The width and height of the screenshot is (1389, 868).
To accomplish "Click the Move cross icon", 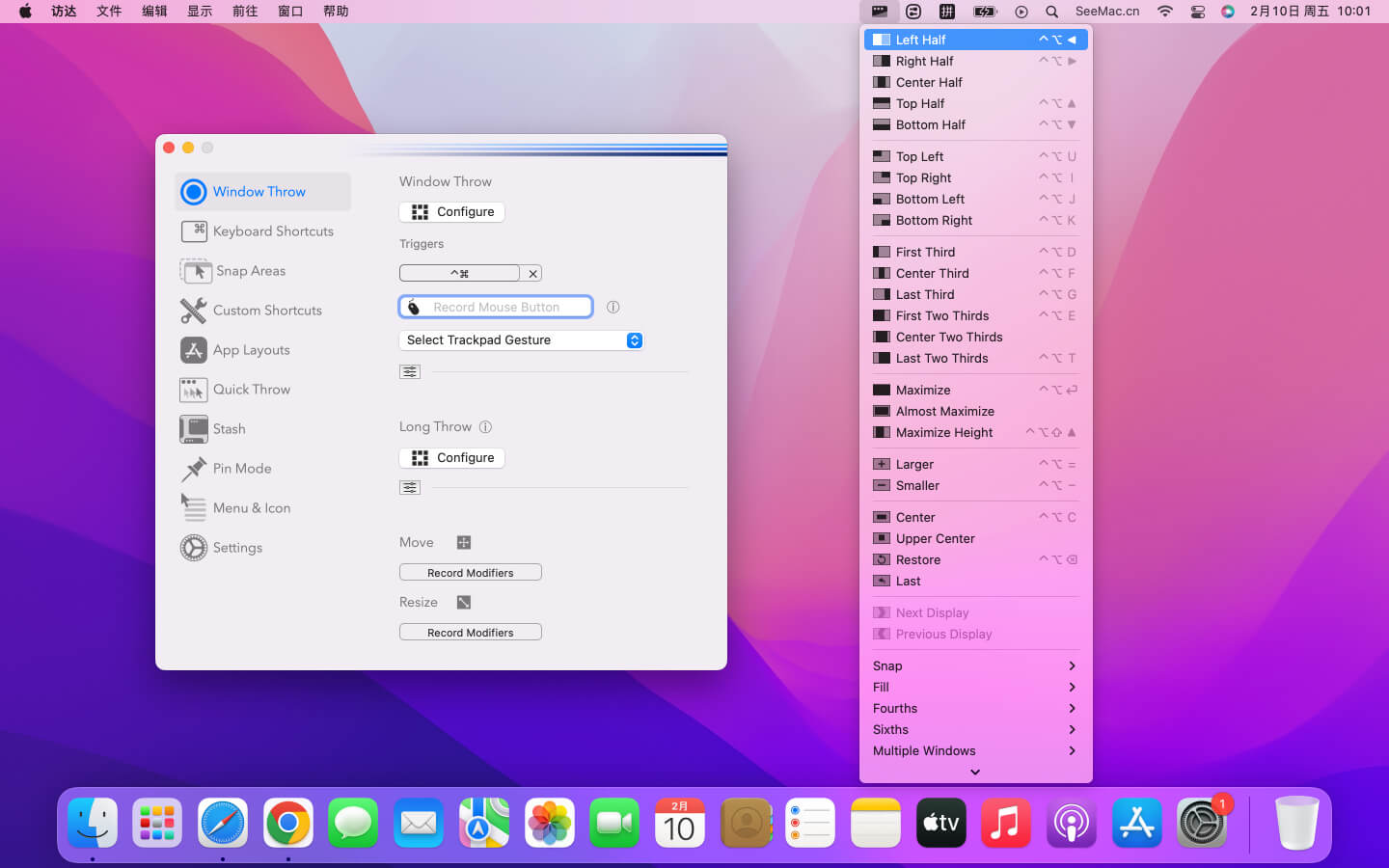I will [464, 543].
